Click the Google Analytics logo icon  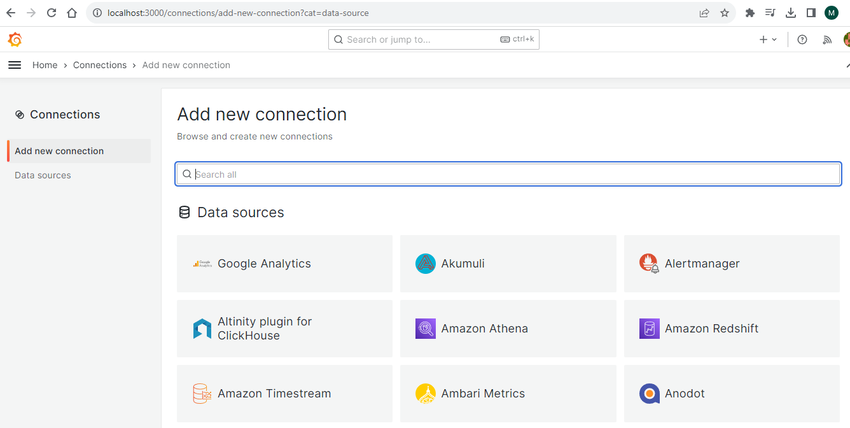(202, 264)
